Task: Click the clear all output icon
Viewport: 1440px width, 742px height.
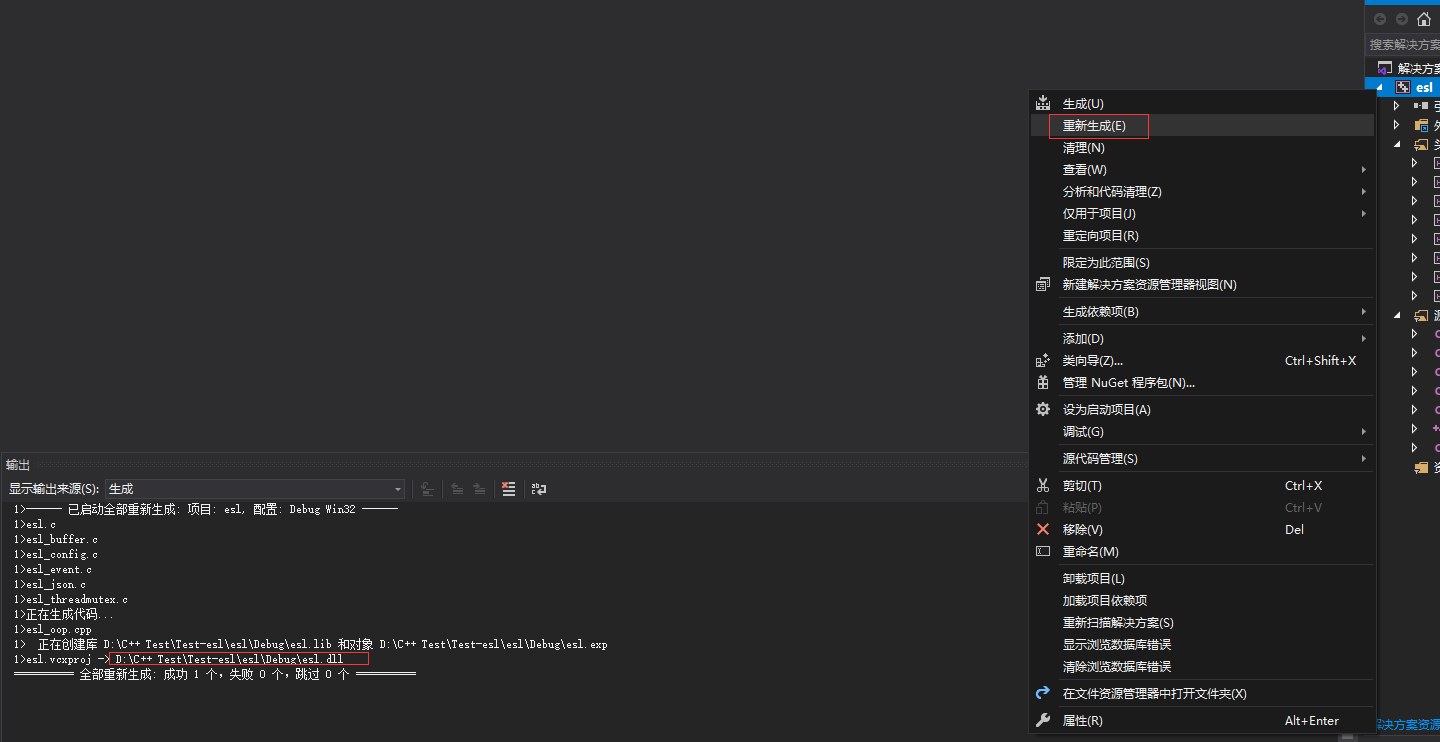Action: click(509, 489)
